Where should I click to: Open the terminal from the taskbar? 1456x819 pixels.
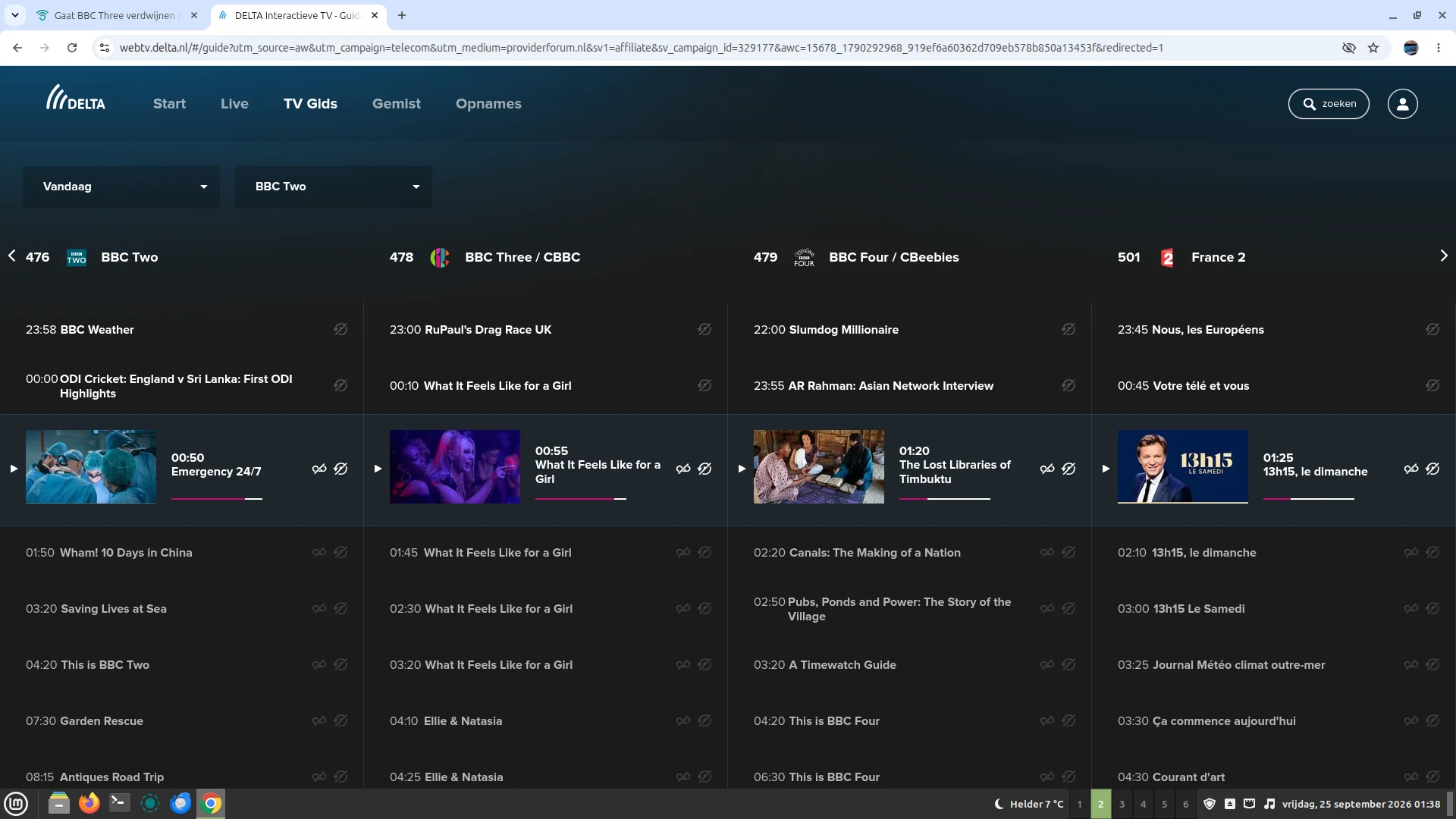[x=120, y=803]
